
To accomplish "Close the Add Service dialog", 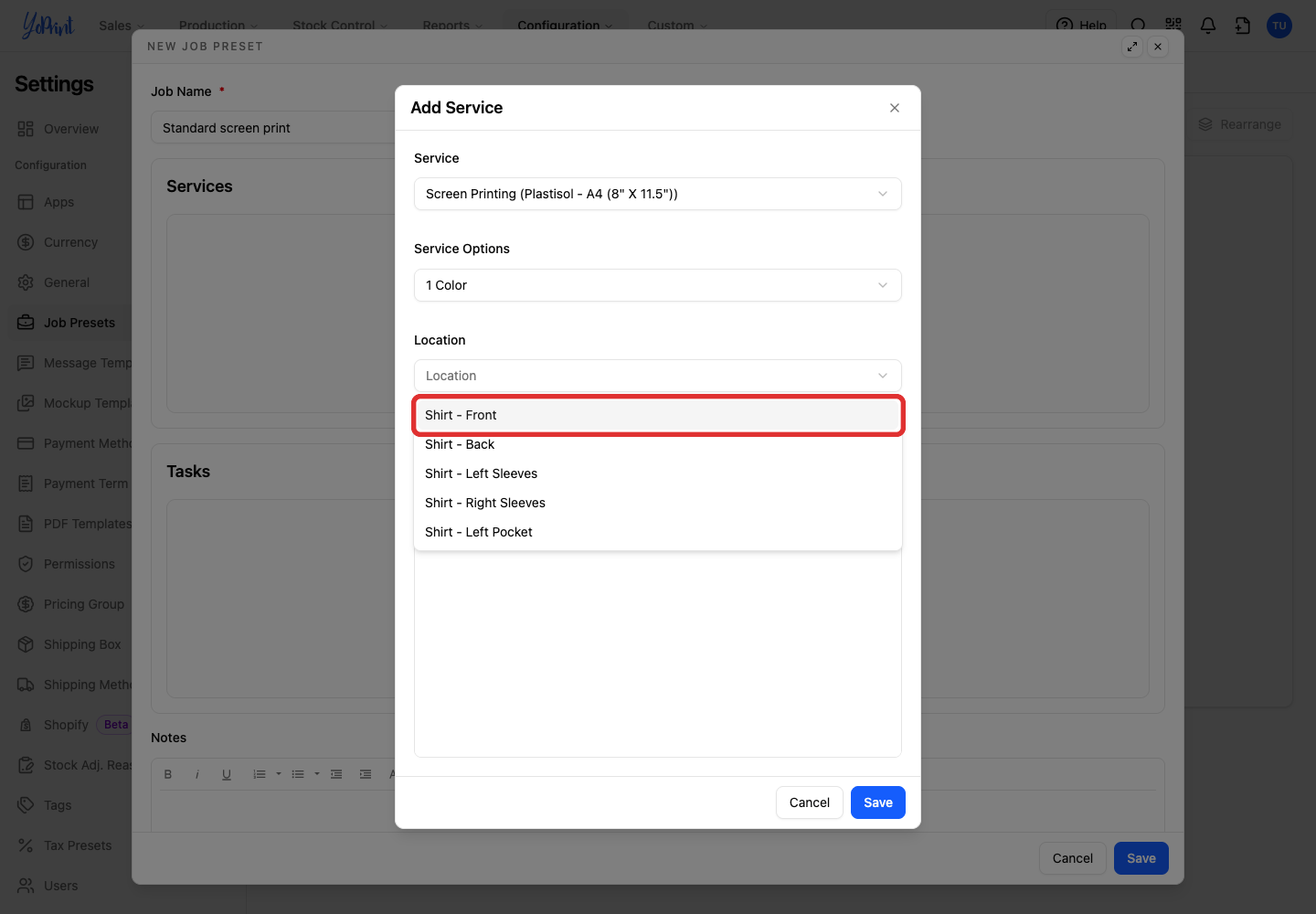I will pyautogui.click(x=895, y=108).
